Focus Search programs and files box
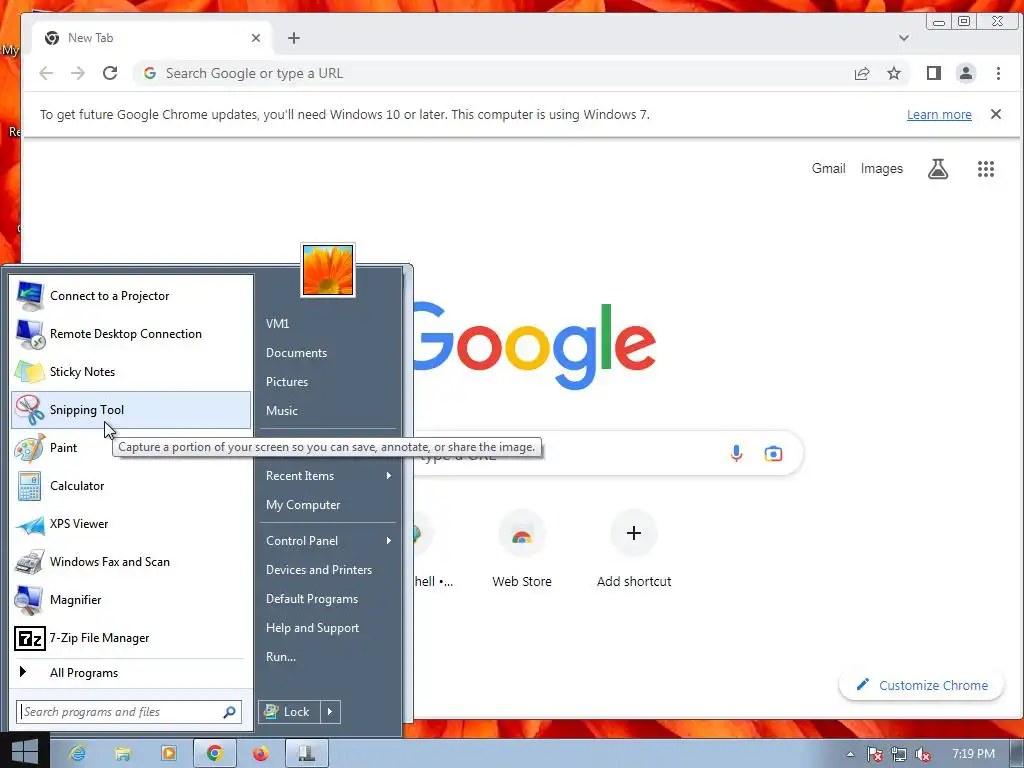1024x768 pixels. coord(129,712)
